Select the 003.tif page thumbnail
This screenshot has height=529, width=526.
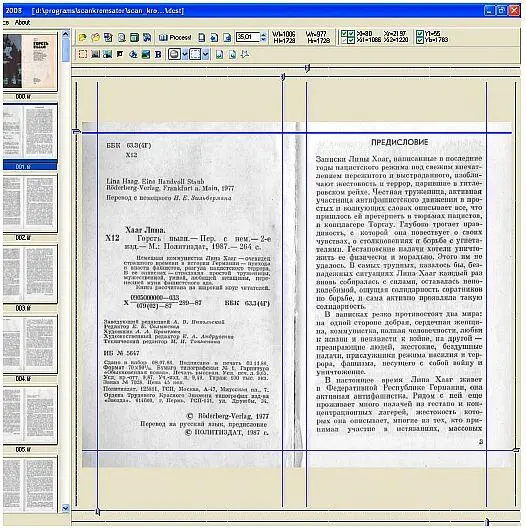coord(30,274)
